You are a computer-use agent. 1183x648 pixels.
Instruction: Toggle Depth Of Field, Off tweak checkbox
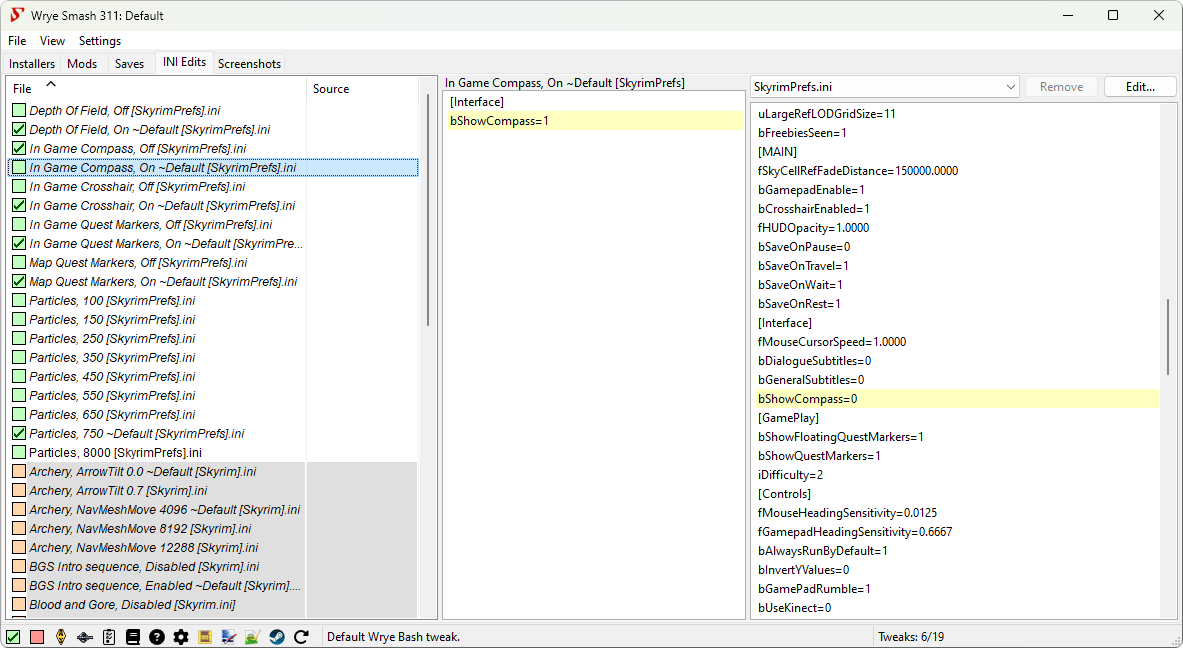19,110
